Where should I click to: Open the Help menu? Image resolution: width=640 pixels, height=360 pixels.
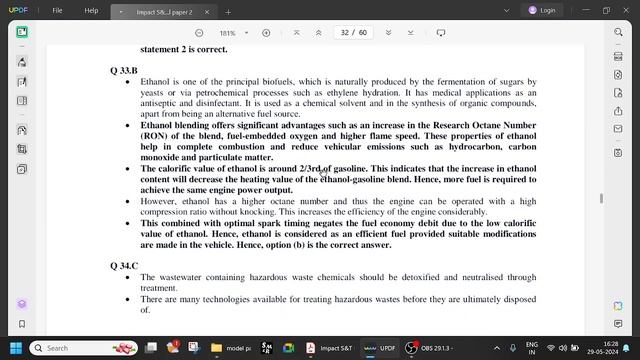pos(91,11)
